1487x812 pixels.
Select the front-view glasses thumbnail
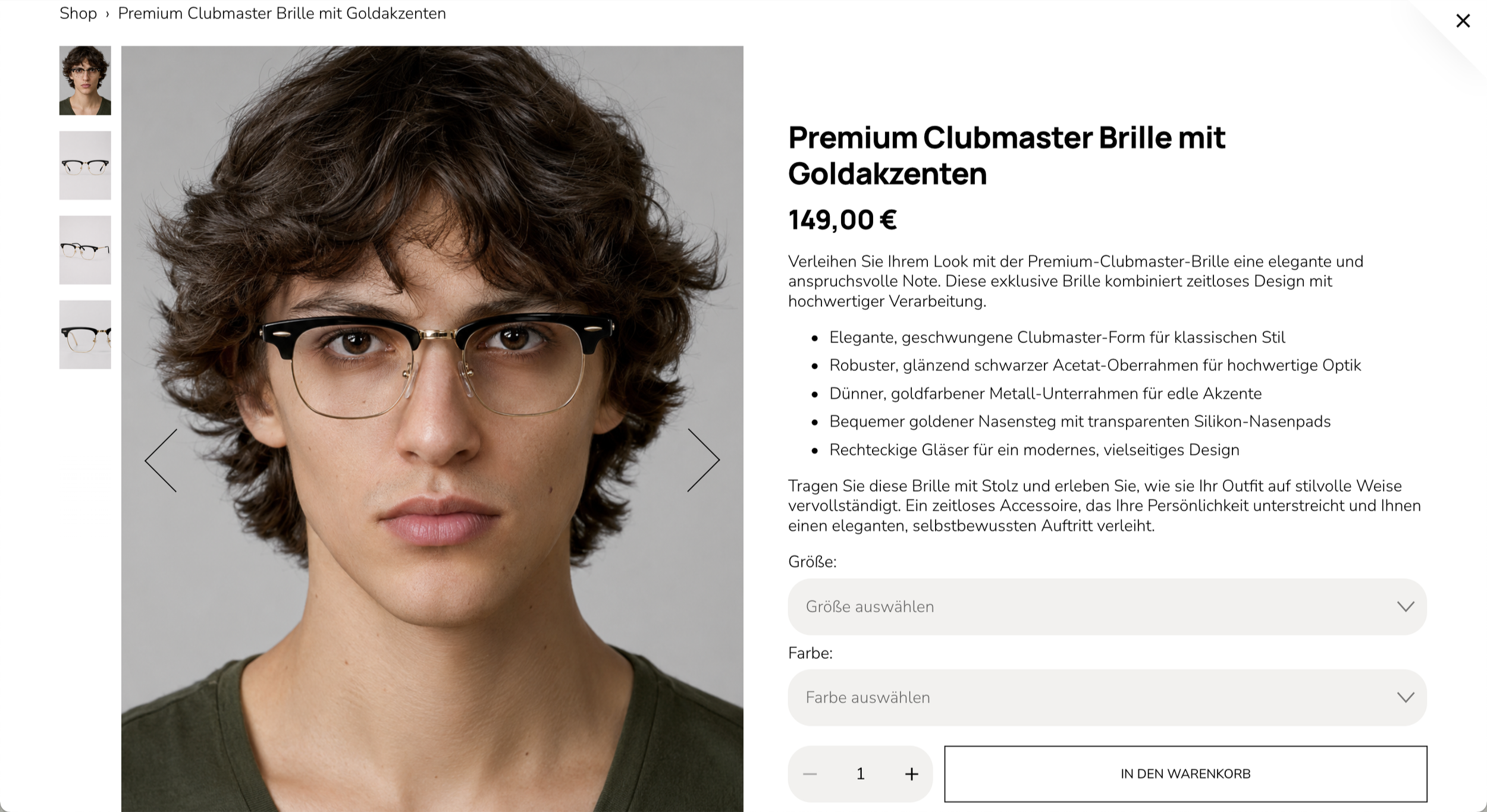(x=85, y=165)
